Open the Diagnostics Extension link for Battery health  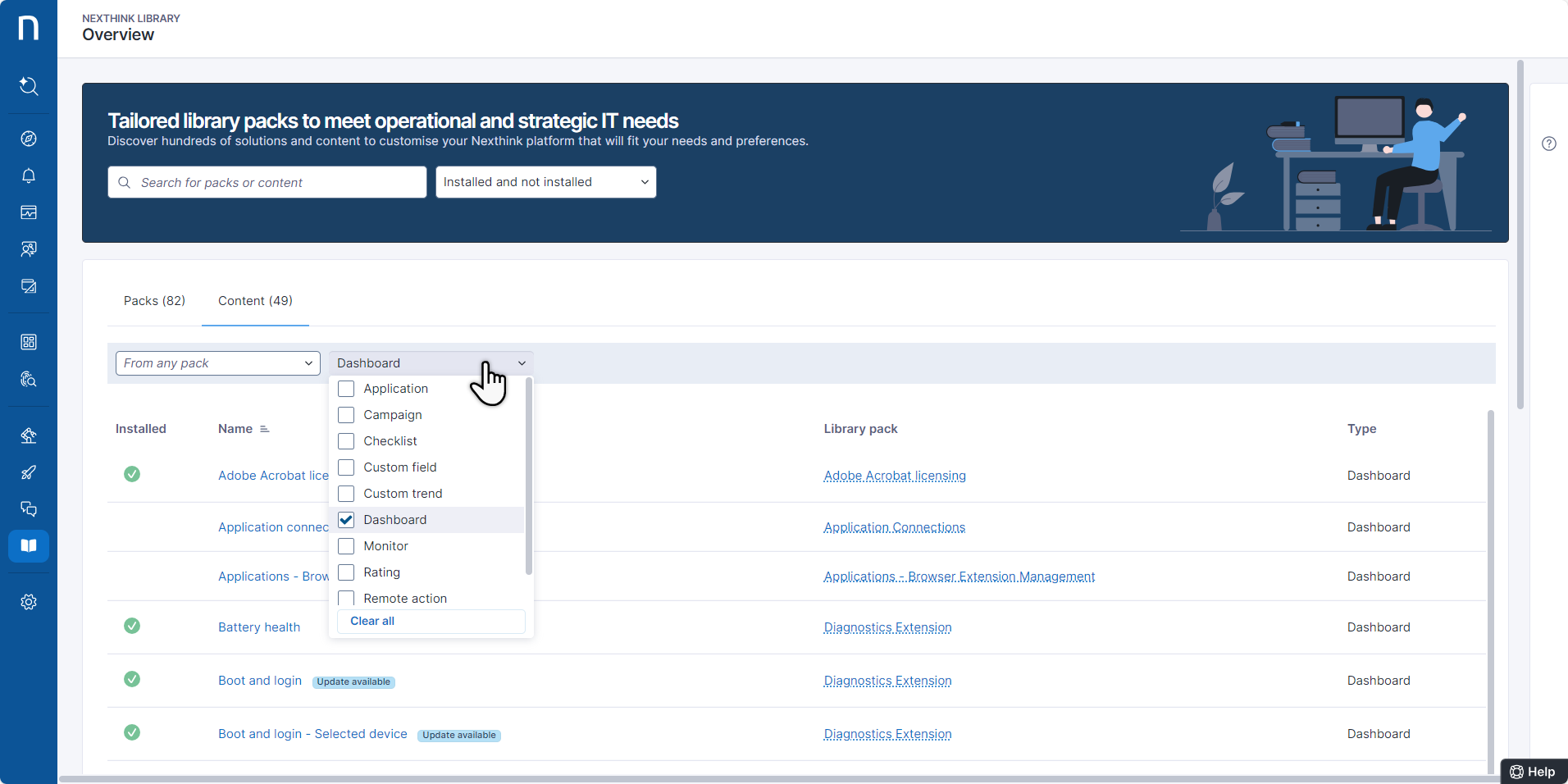[887, 627]
